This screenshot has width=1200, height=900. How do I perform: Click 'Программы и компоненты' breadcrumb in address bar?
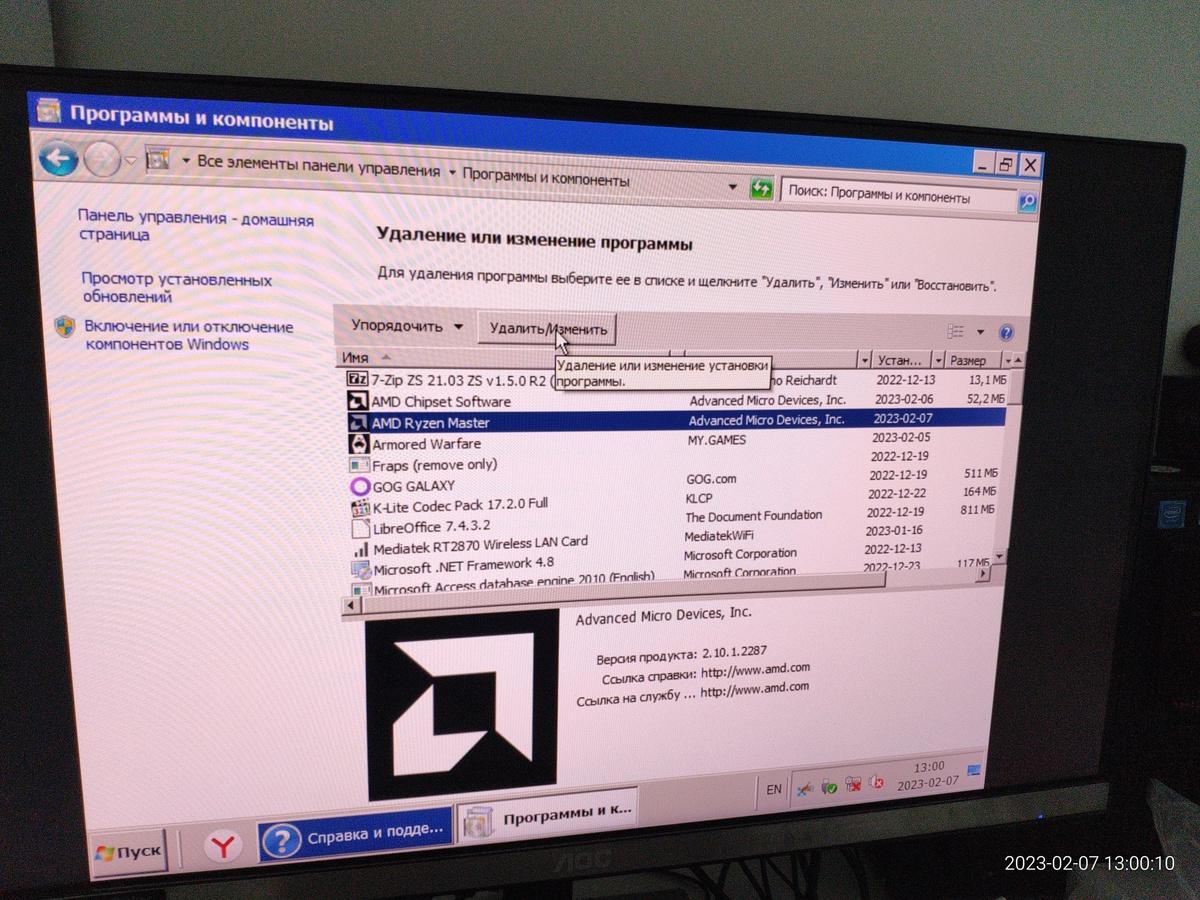point(546,180)
